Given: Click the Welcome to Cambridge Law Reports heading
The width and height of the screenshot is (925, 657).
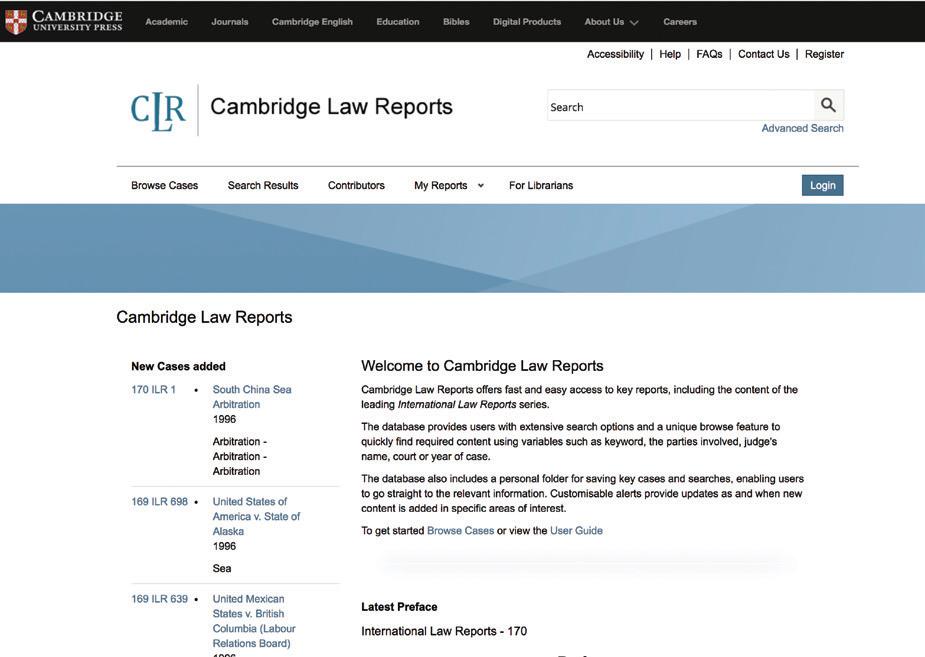Looking at the screenshot, I should tap(482, 366).
